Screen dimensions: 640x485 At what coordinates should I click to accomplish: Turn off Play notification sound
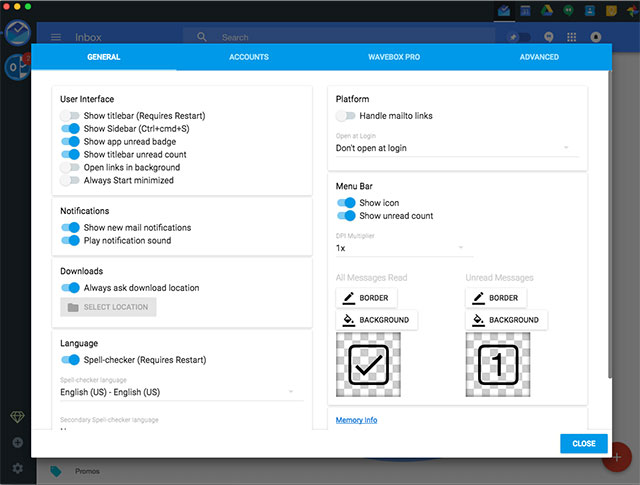pyautogui.click(x=69, y=240)
